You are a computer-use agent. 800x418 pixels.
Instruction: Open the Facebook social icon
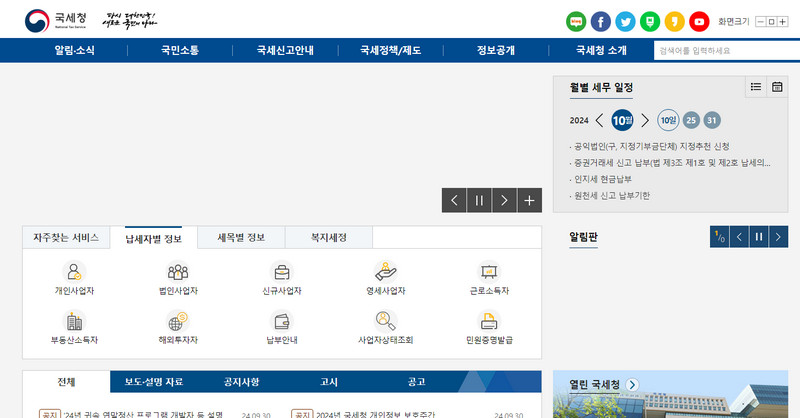tap(601, 21)
